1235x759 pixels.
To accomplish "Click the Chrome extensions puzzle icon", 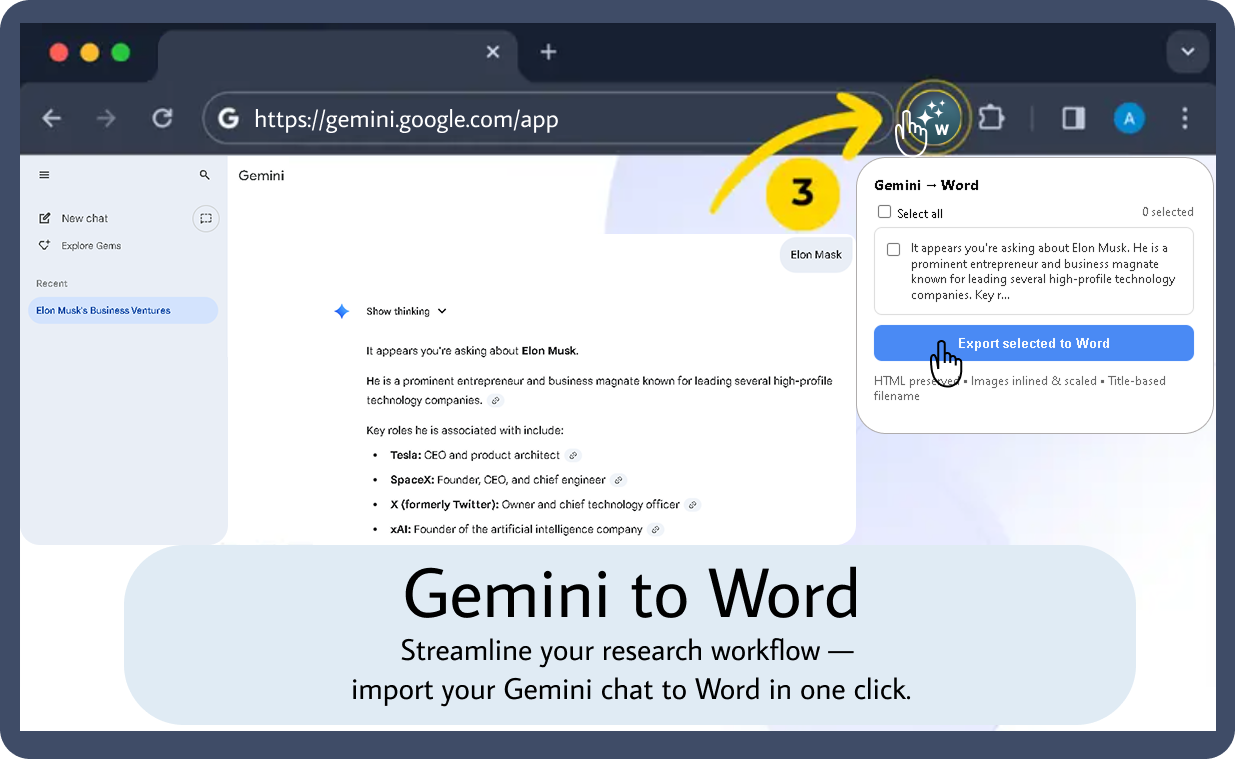I will pyautogui.click(x=991, y=118).
